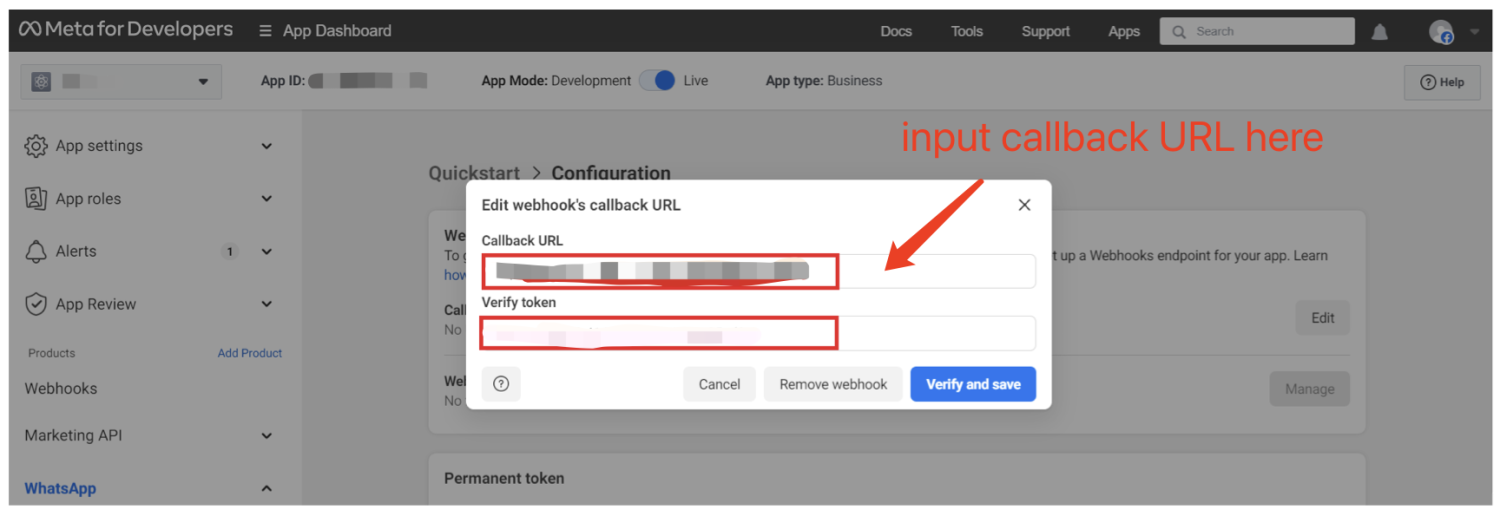Click the App roles person icon

[36, 199]
